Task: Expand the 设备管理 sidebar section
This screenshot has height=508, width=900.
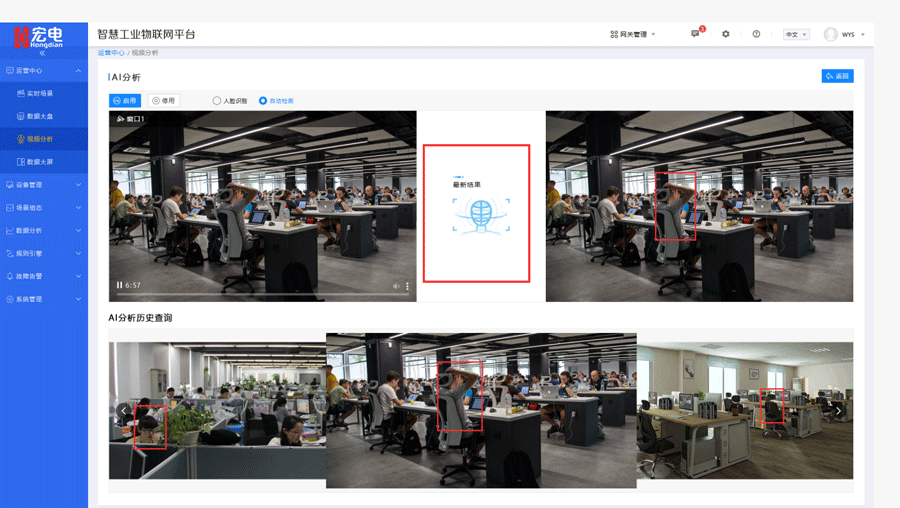Action: click(43, 185)
